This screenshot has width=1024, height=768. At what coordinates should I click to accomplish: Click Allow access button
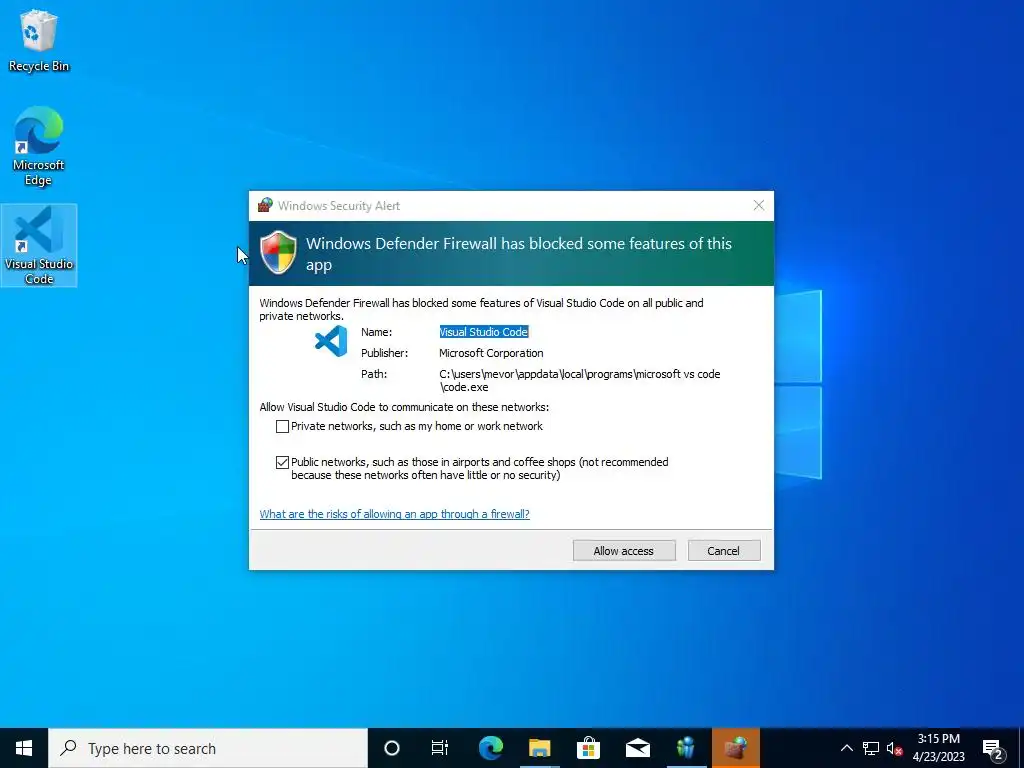pyautogui.click(x=624, y=551)
